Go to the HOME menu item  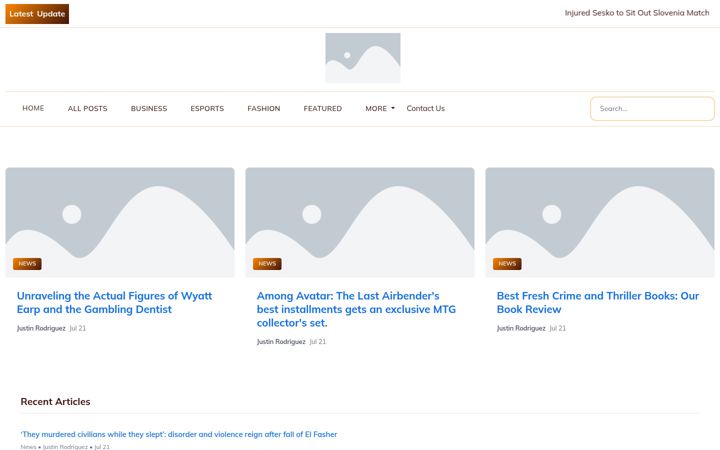point(33,108)
